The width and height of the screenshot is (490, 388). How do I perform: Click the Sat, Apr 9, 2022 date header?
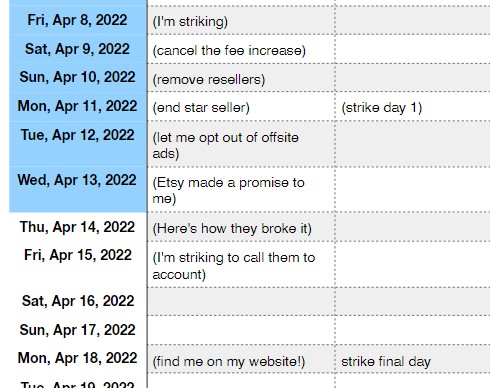pos(78,49)
